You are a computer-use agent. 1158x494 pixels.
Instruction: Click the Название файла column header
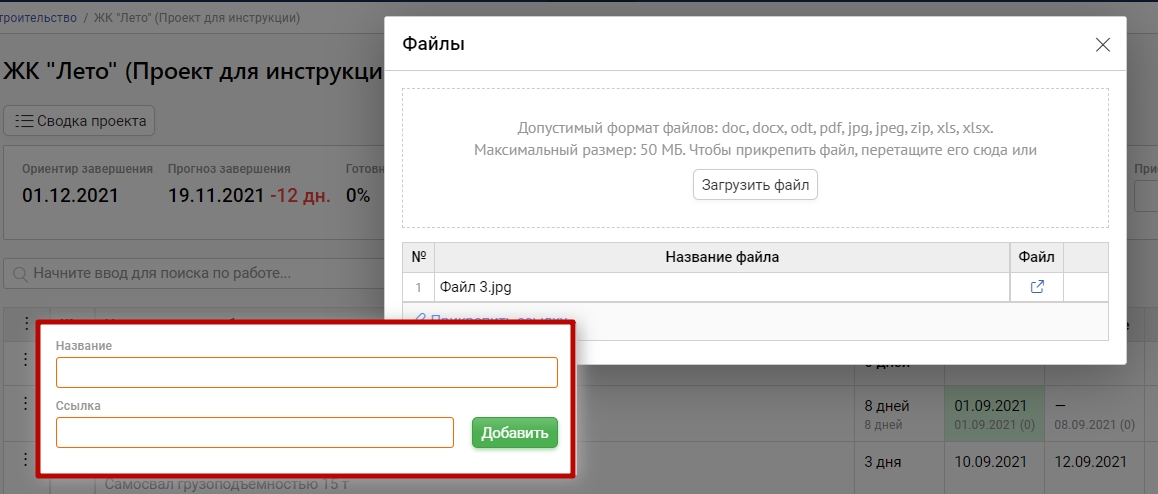[721, 257]
